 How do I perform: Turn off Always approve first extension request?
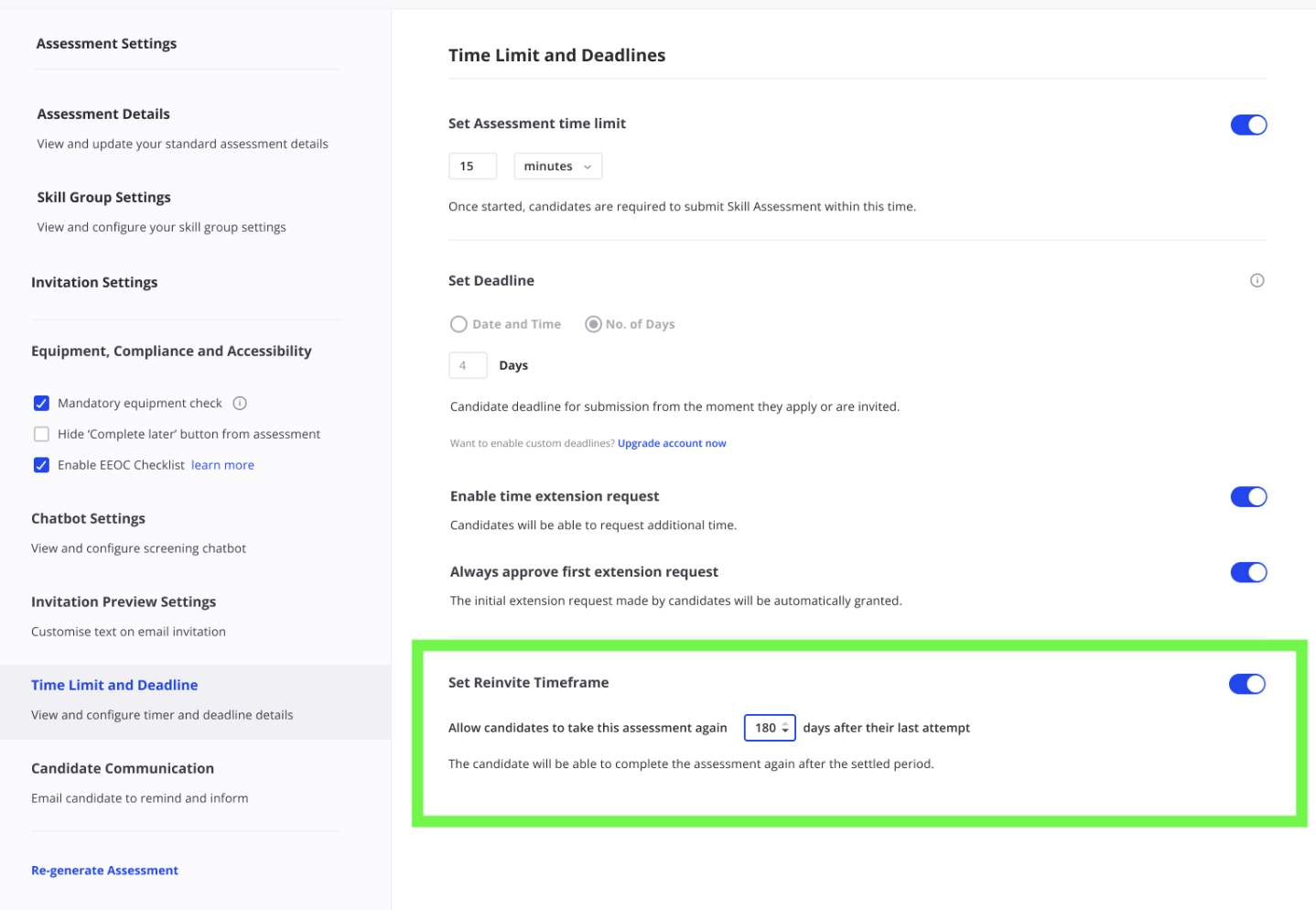(1247, 572)
